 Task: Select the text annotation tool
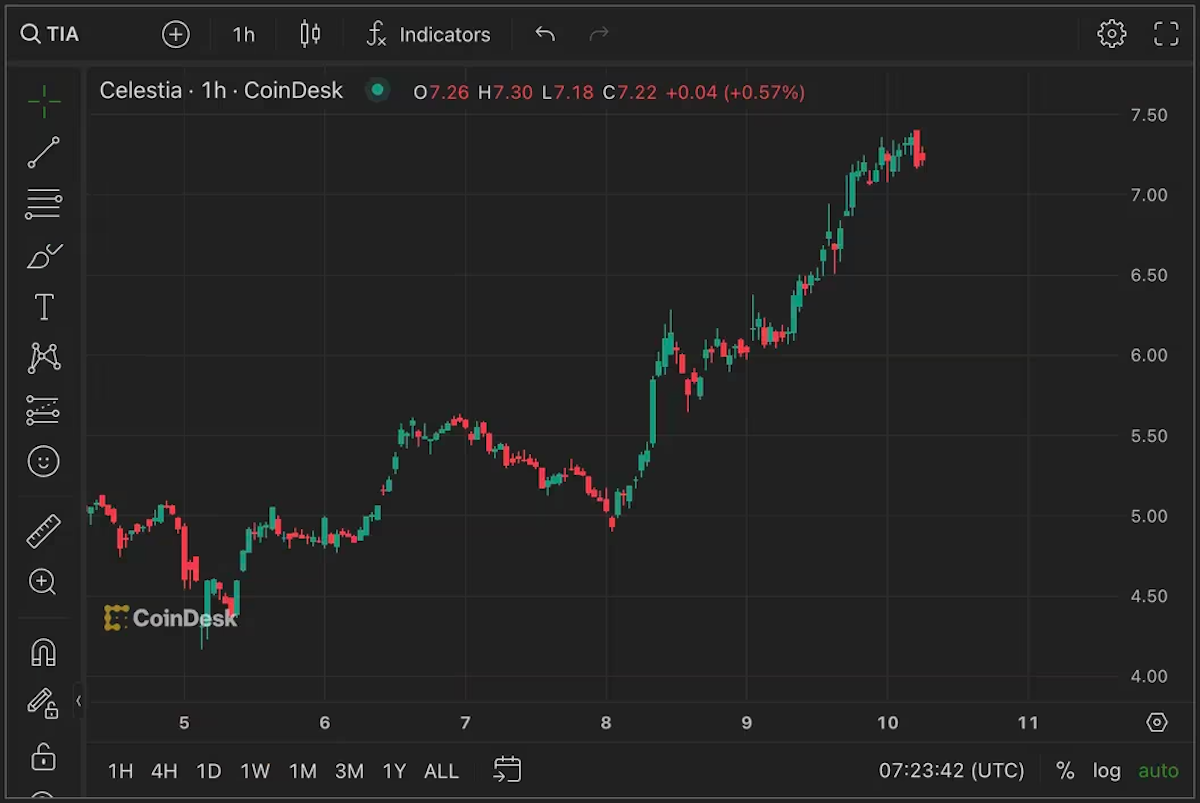43,307
